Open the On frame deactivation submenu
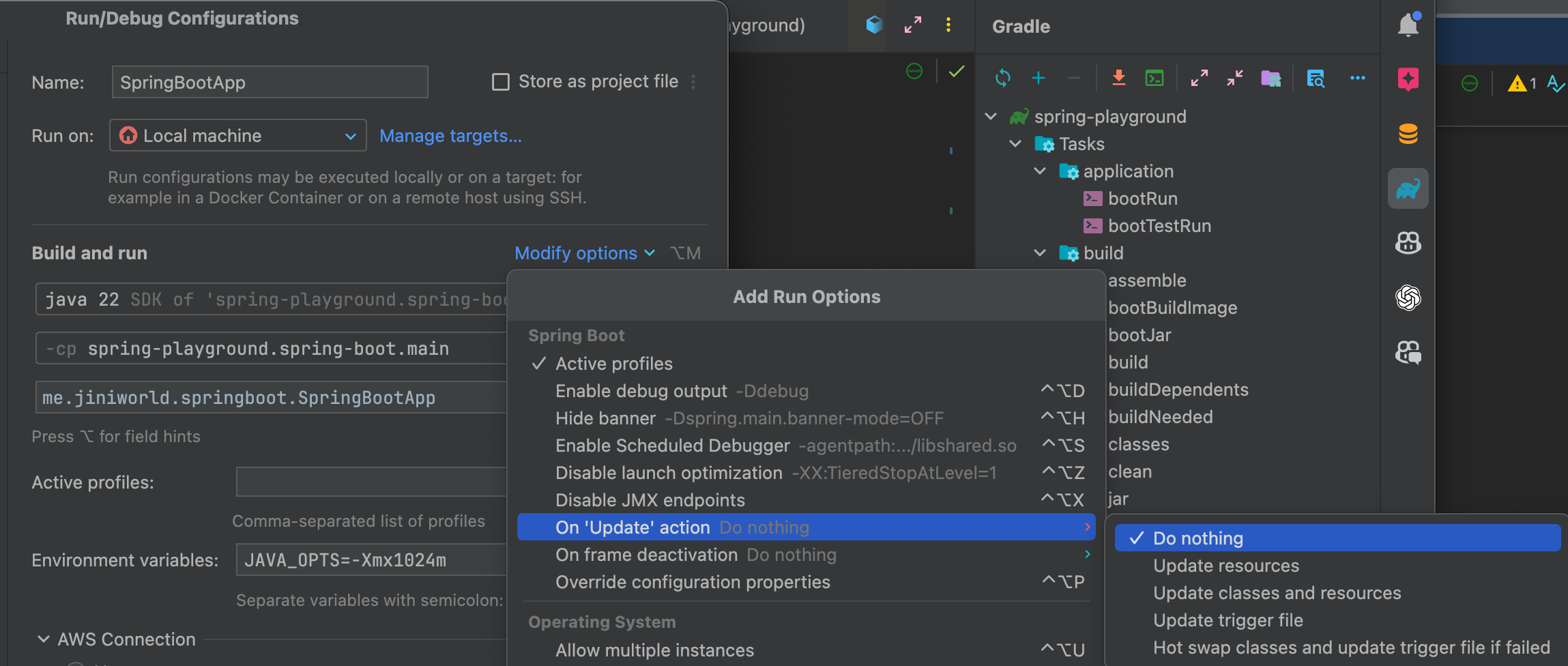Image resolution: width=1568 pixels, height=666 pixels. (x=807, y=555)
